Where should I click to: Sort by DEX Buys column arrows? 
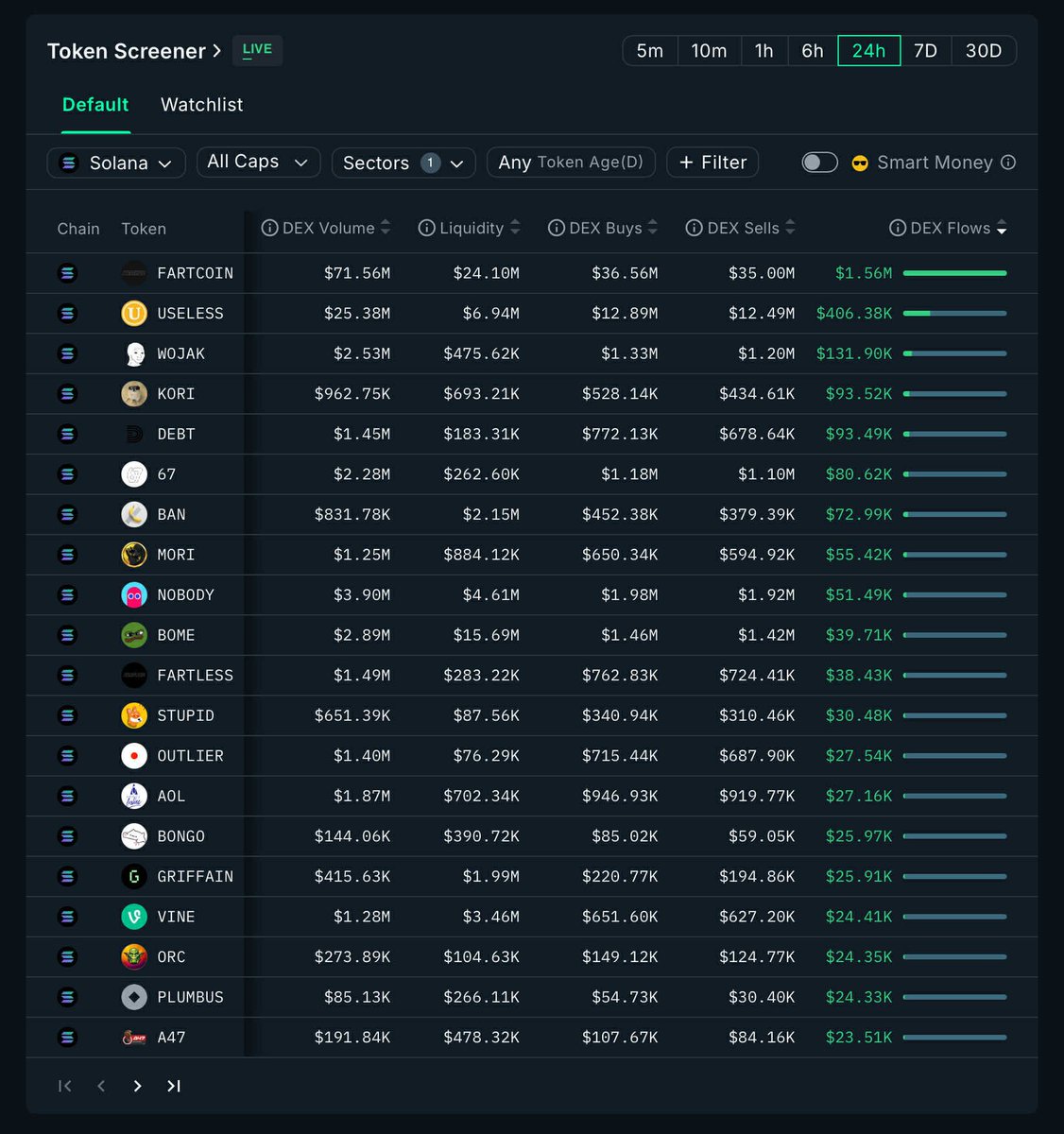[x=653, y=228]
